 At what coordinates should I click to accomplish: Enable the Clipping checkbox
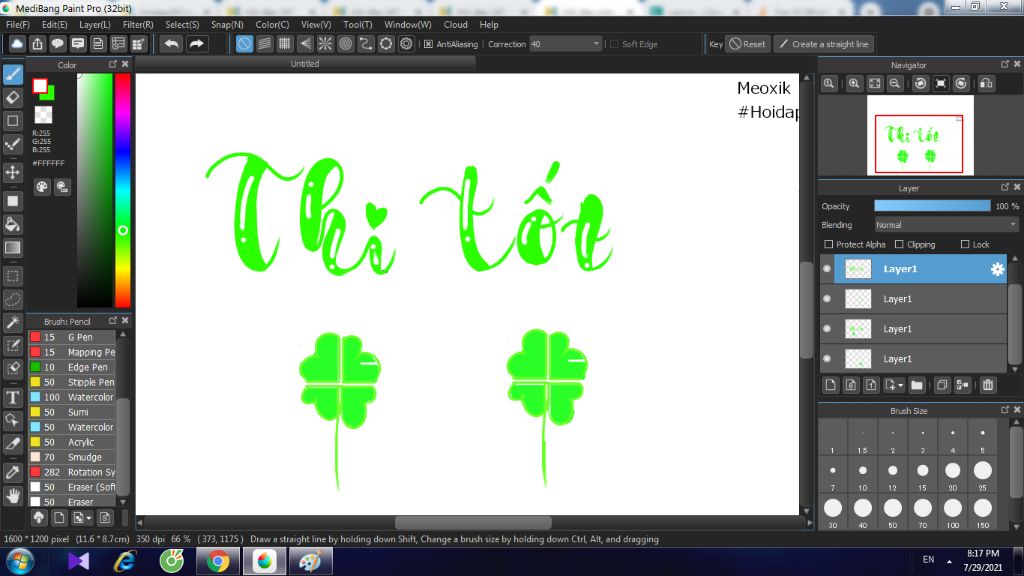tap(899, 244)
